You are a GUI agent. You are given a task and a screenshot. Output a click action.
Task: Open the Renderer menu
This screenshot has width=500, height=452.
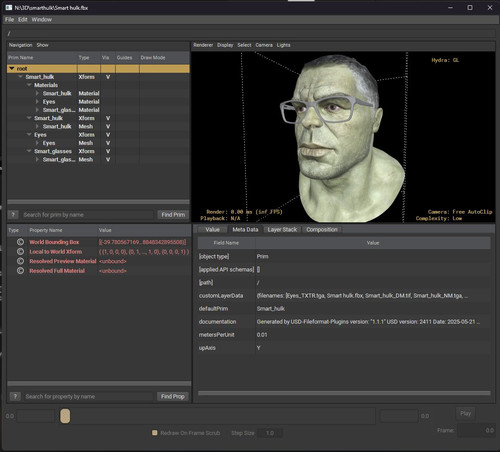click(x=203, y=45)
